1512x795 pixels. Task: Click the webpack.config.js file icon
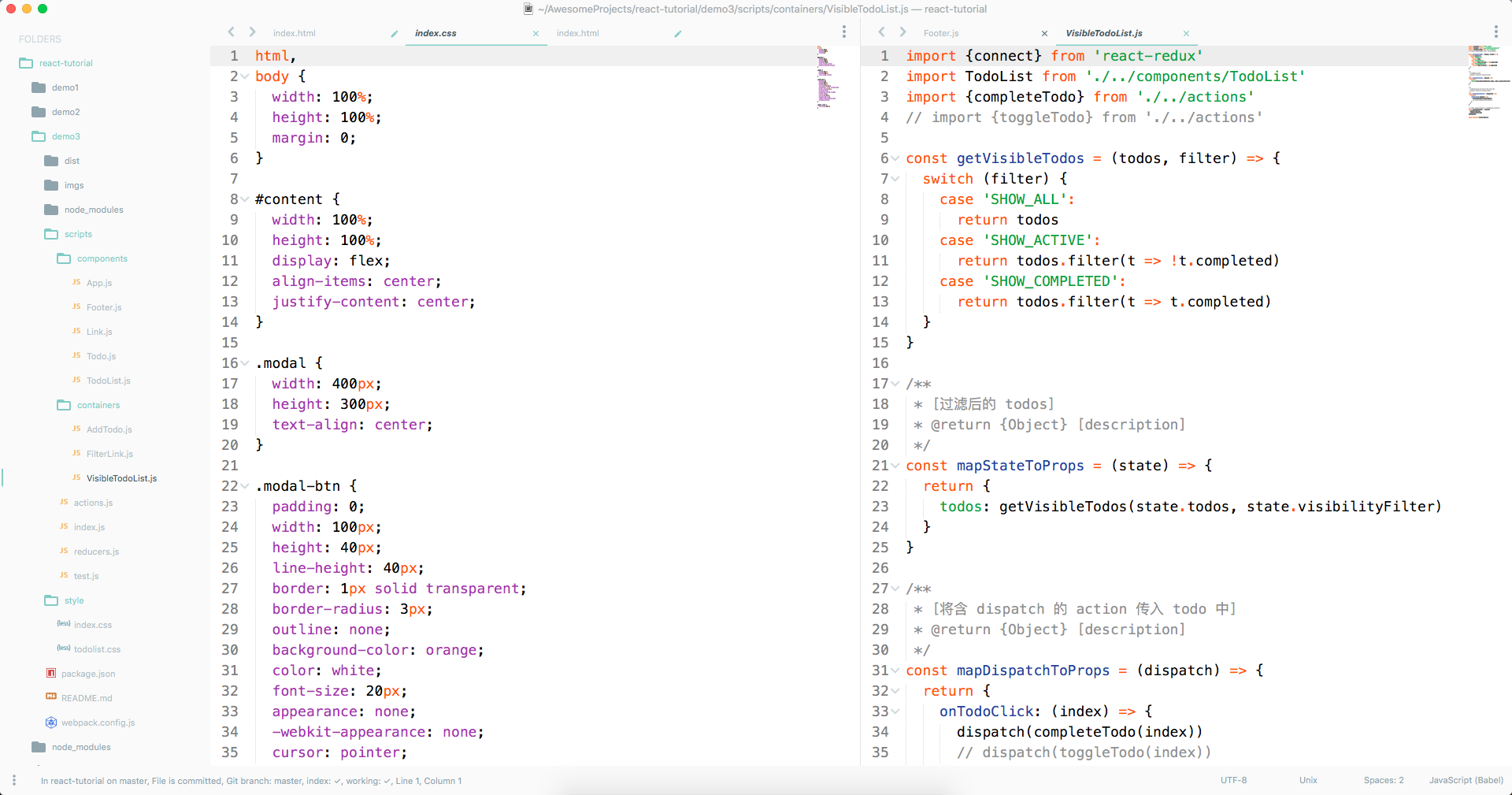tap(51, 723)
